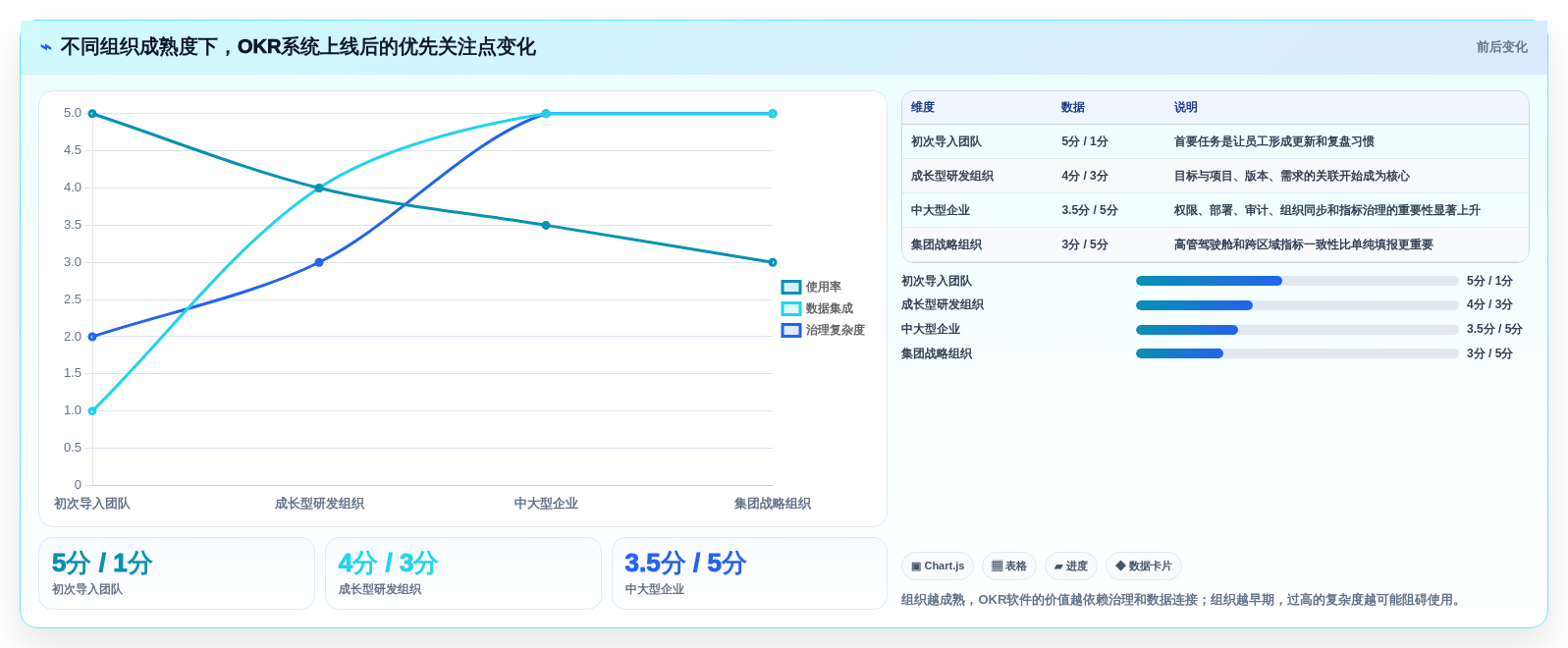Toggle the 使用率 legend swatch
This screenshot has width=1568, height=648.
coord(791,287)
